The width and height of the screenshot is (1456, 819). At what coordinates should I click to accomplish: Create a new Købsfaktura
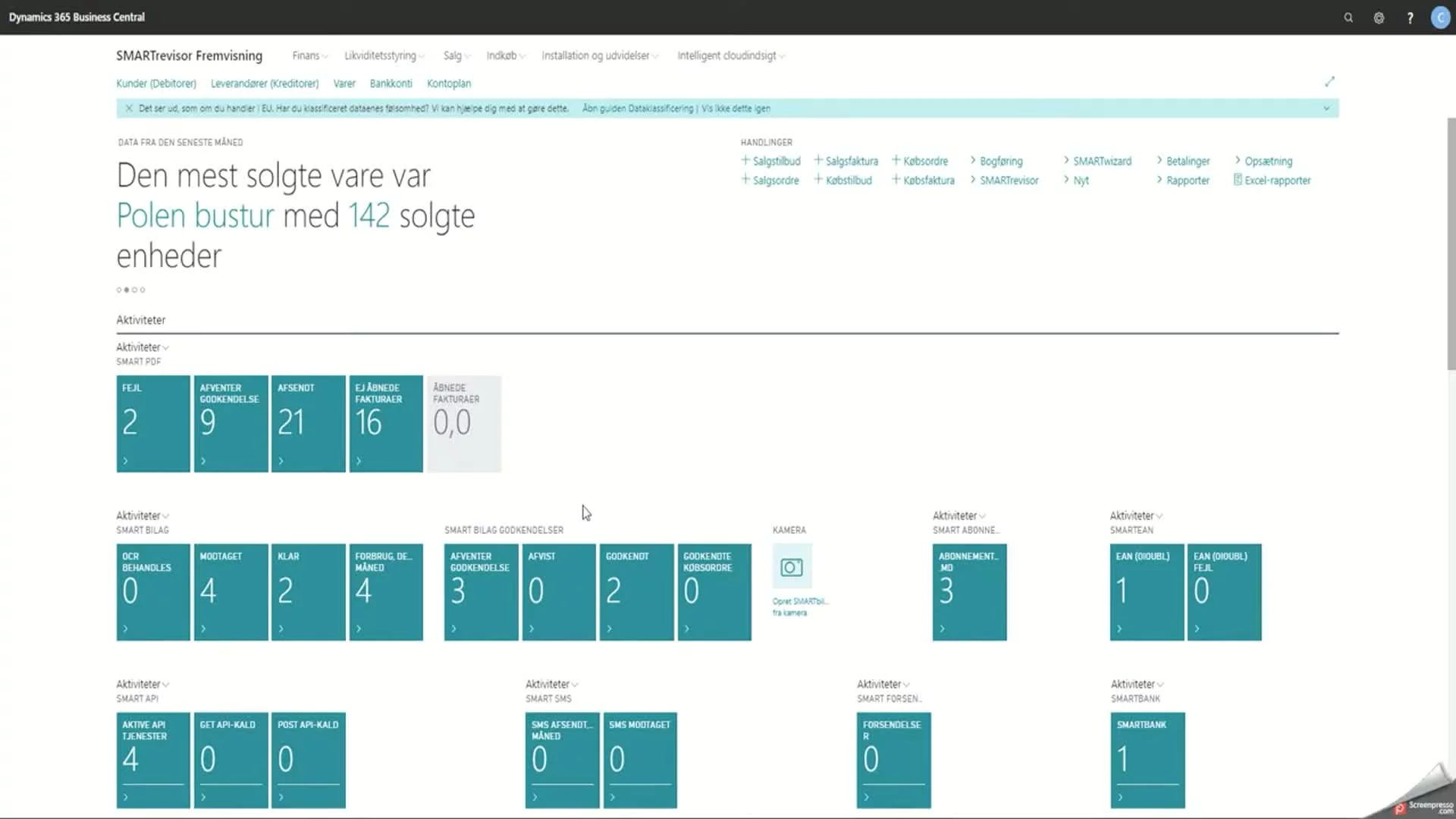click(923, 180)
